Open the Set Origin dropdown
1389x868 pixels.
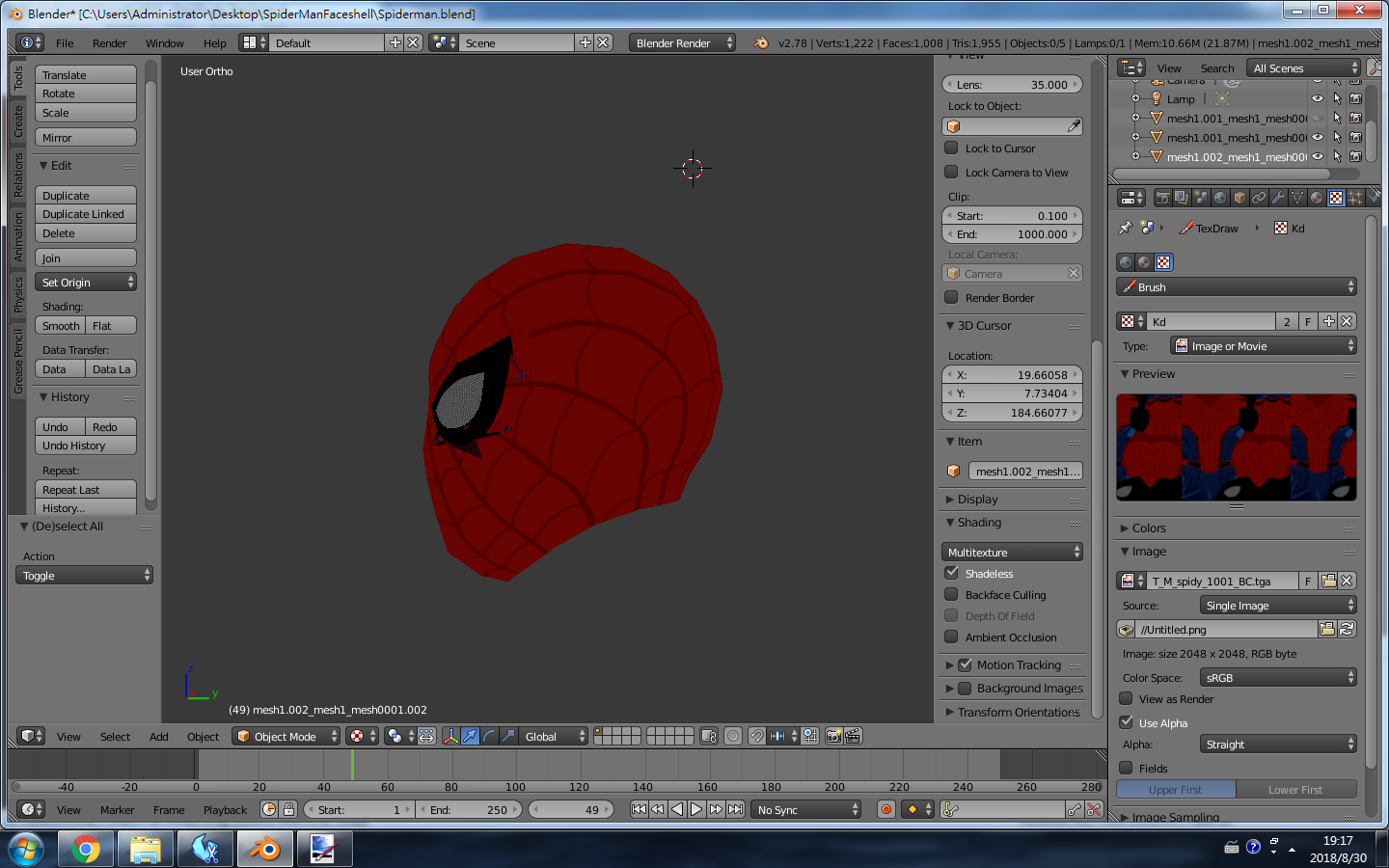click(x=86, y=282)
